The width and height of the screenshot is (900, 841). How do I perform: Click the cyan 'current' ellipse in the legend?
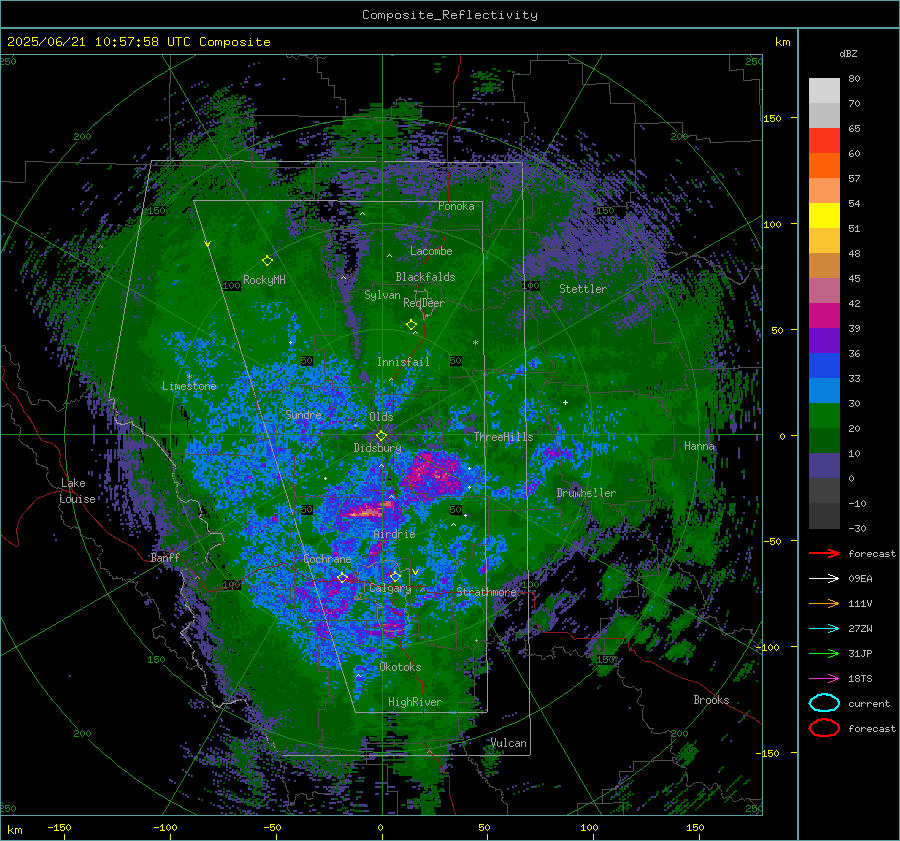tap(824, 703)
